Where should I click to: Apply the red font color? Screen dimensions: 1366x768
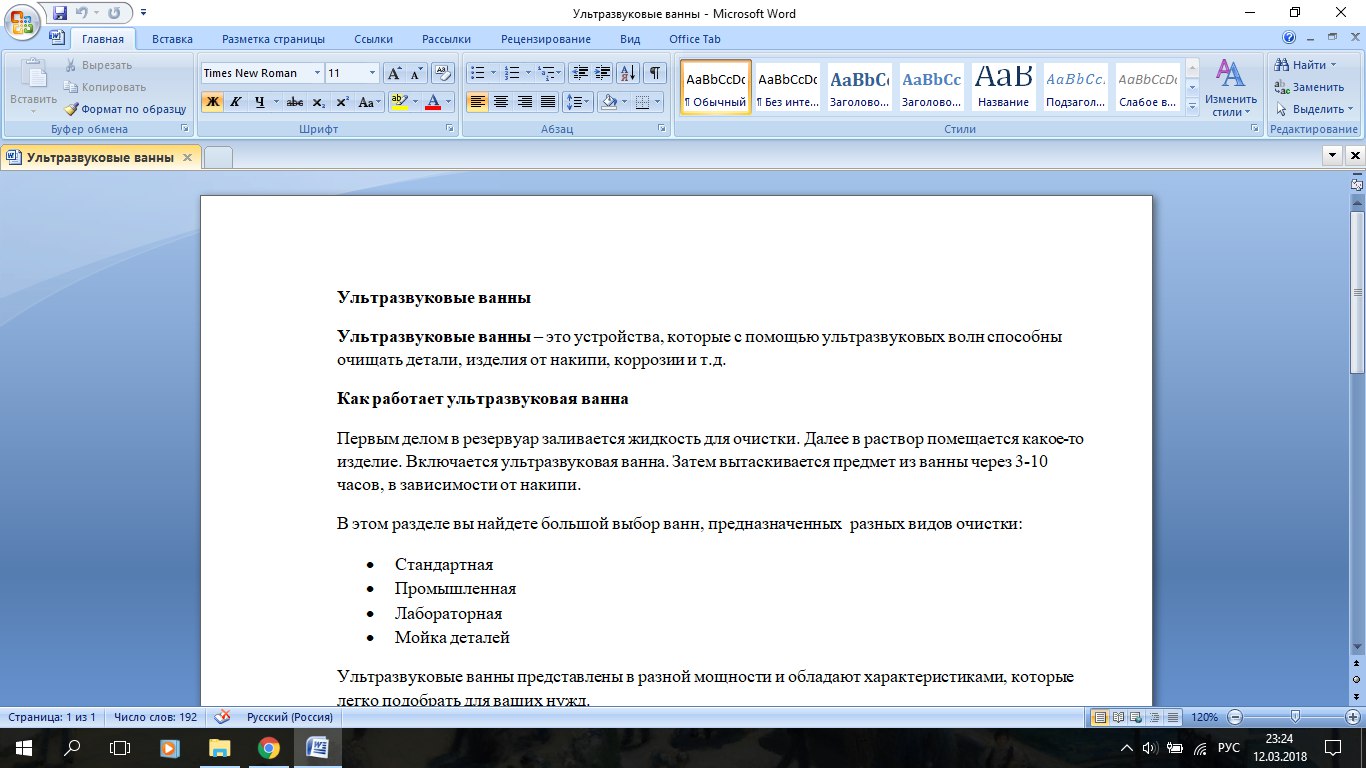[x=432, y=102]
